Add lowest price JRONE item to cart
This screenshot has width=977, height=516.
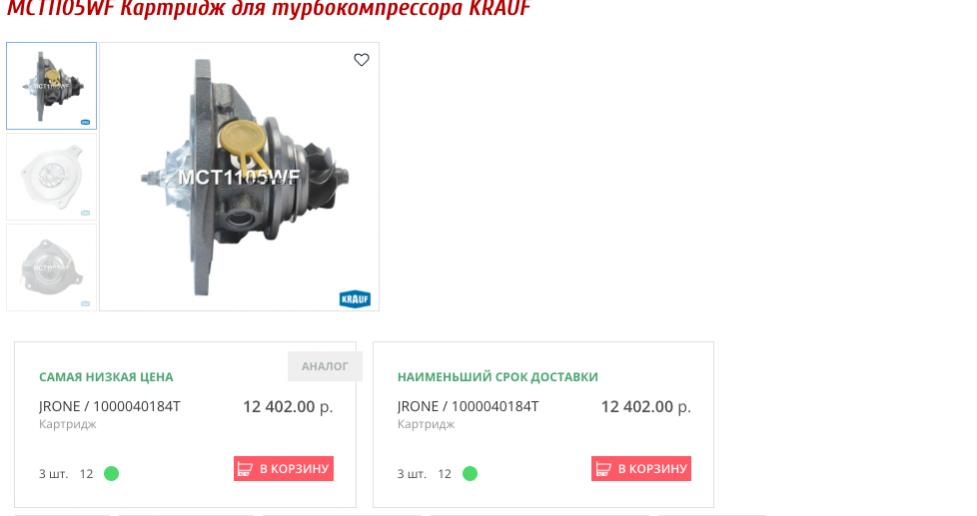pos(284,469)
